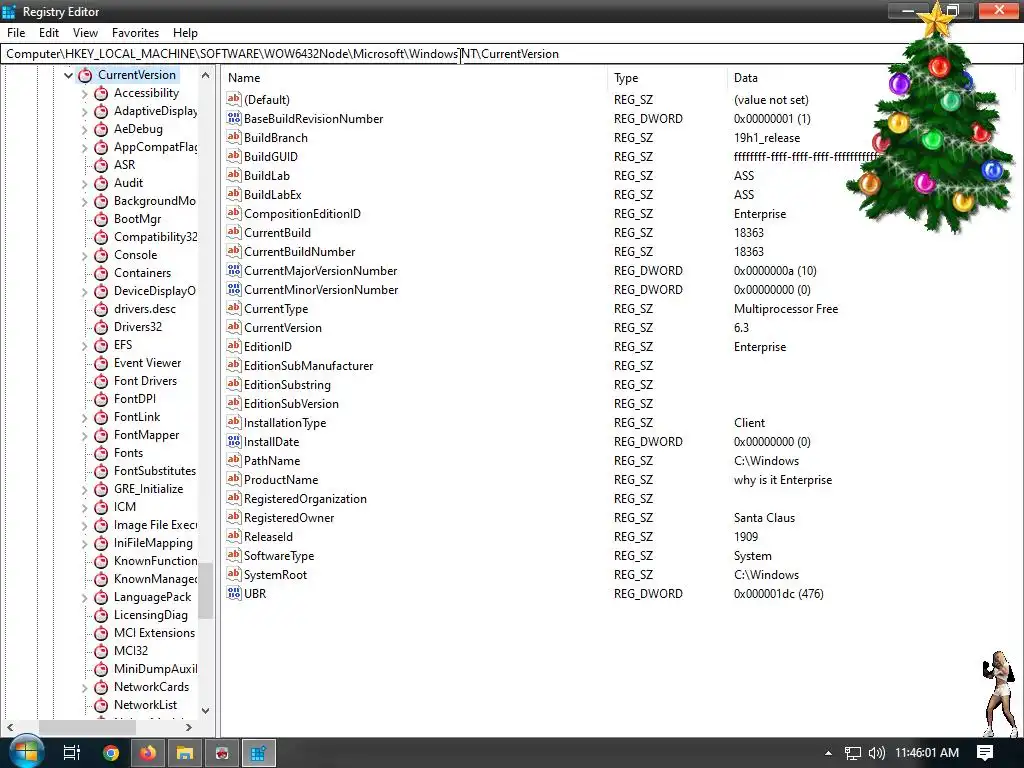1024x768 pixels.
Task: Select the CompositionEditionID value name
Action: tap(302, 214)
